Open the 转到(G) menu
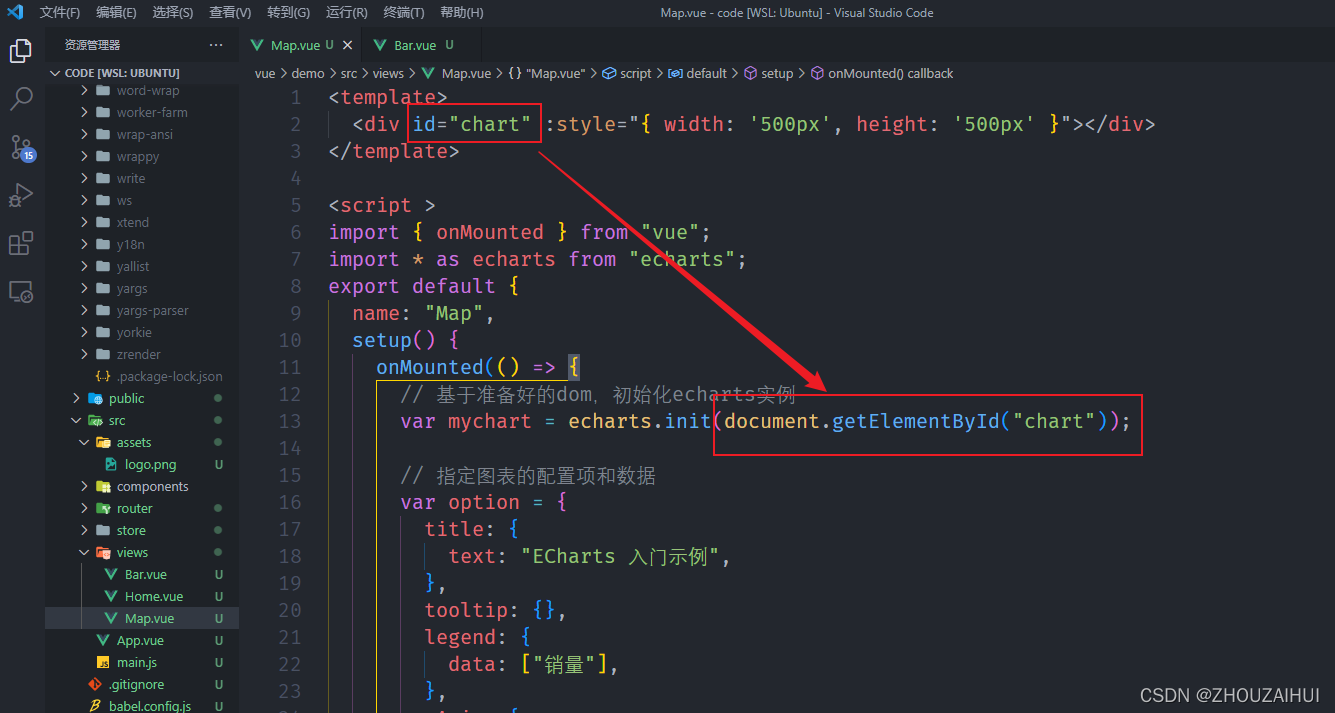This screenshot has height=713, width=1335. click(289, 12)
